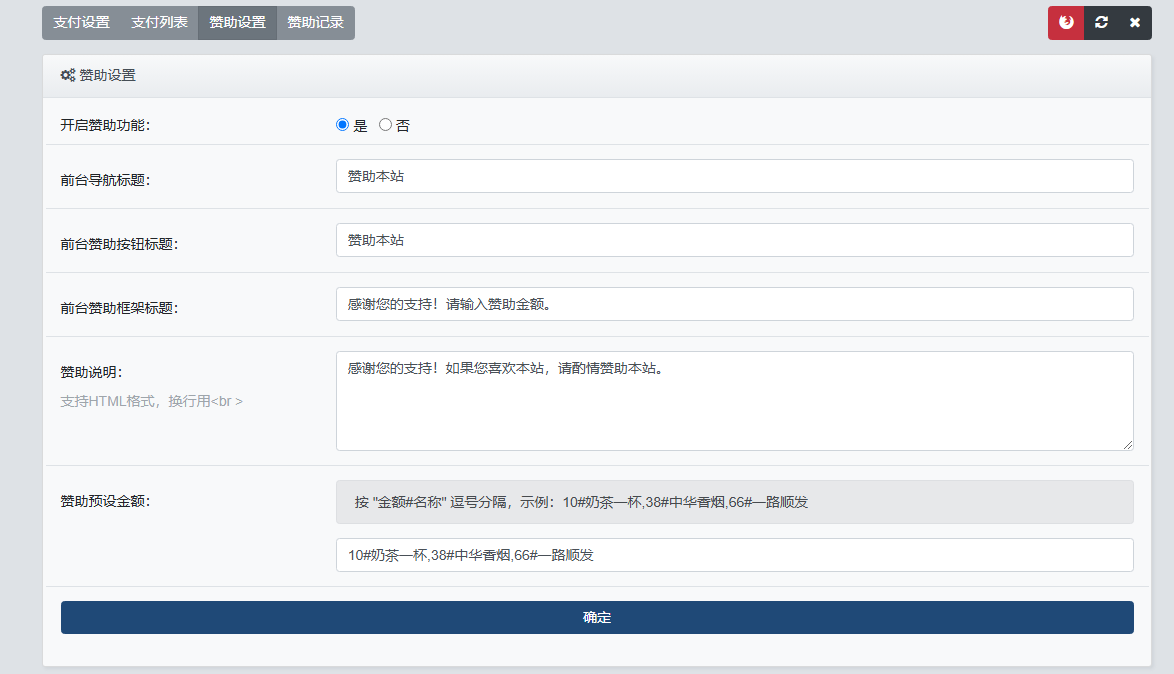Click into the 前台导航标题 input field
The width and height of the screenshot is (1174, 674).
click(x=734, y=176)
